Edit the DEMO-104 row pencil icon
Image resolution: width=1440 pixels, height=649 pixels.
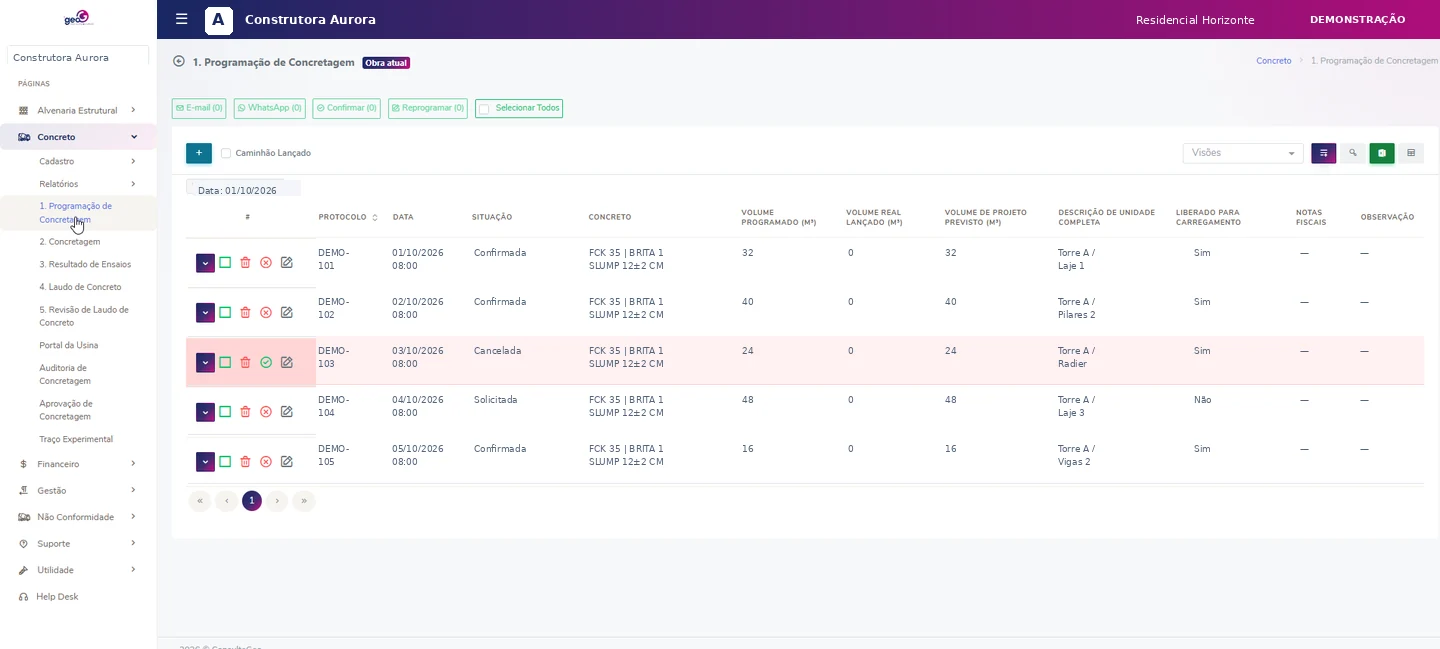tap(287, 411)
